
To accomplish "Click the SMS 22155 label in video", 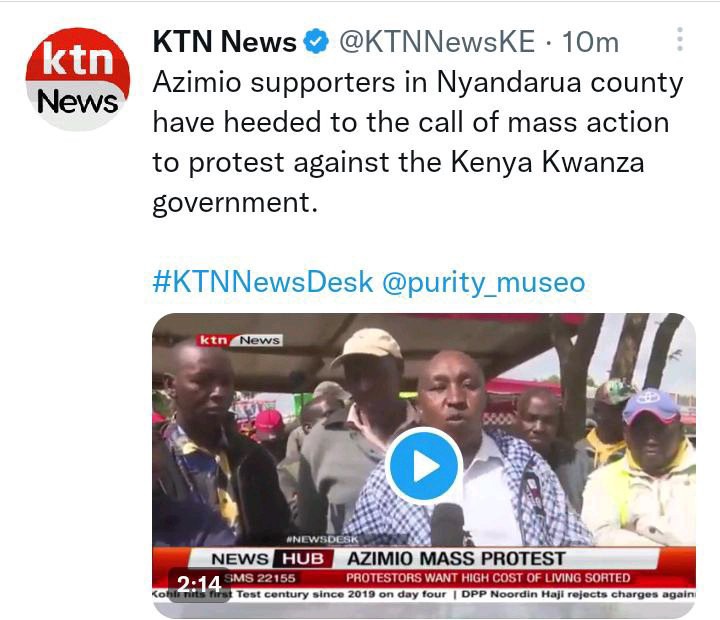I will [x=260, y=578].
